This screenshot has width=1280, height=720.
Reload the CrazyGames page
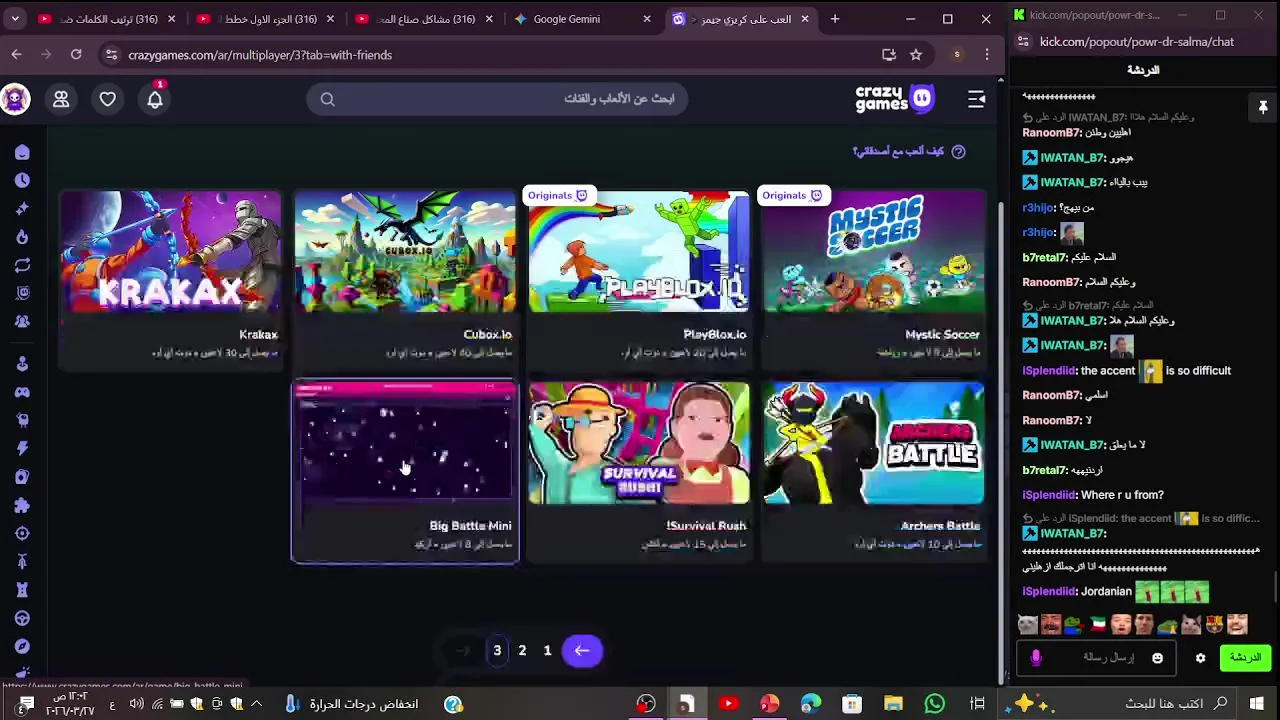76,55
